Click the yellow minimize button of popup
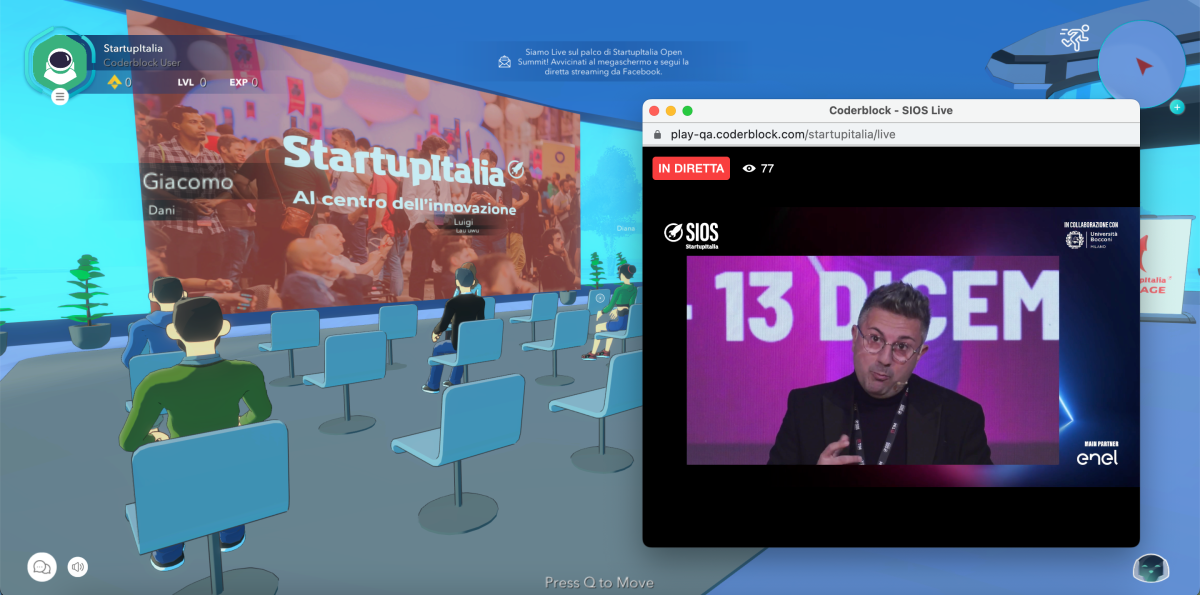 pos(671,110)
